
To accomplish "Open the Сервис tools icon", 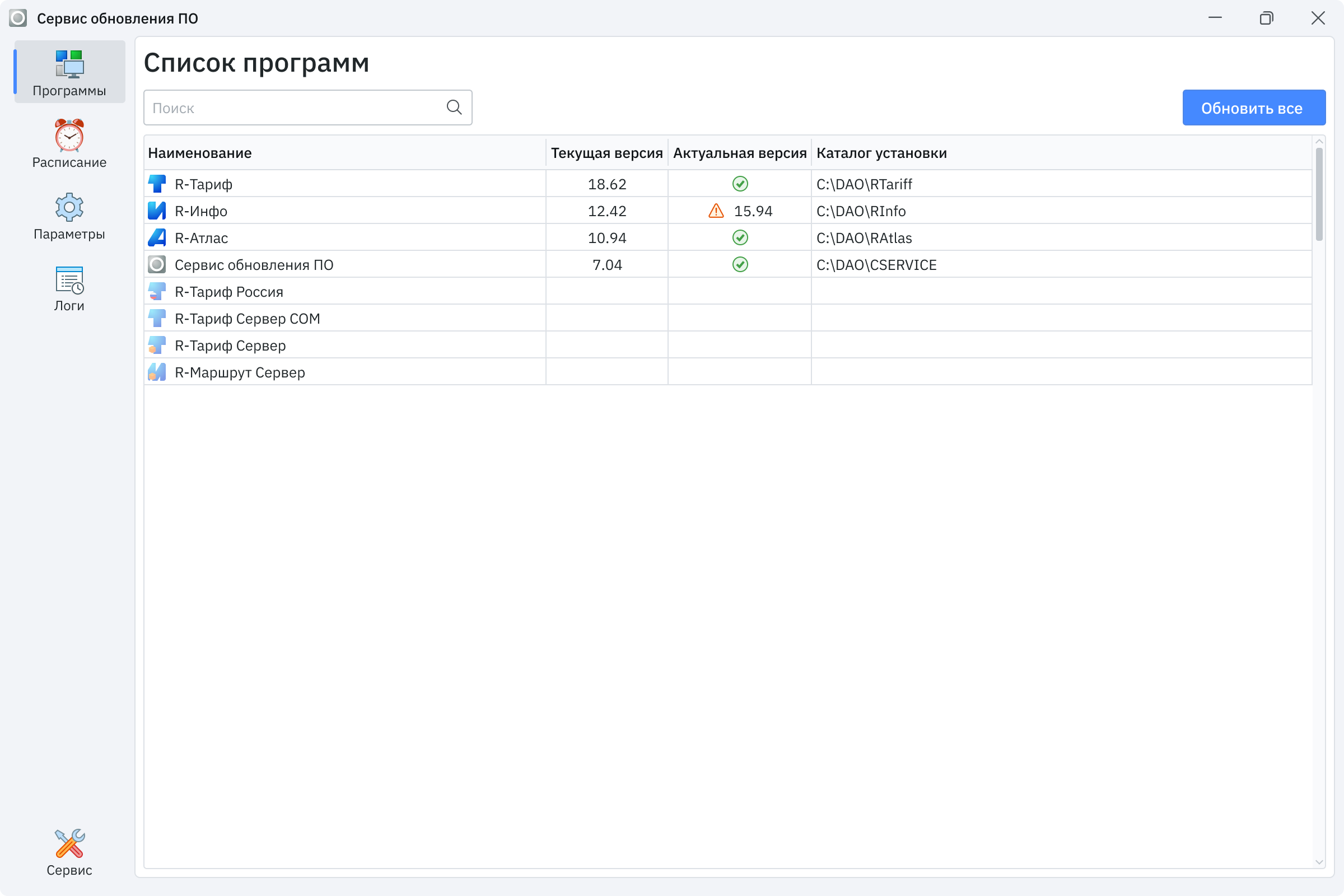I will 69,843.
